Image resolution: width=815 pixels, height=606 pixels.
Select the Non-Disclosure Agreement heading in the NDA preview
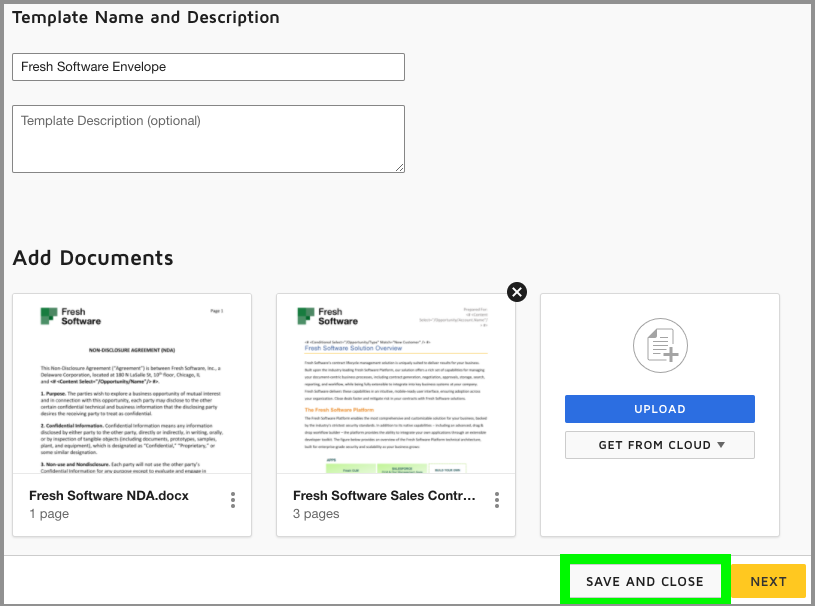coord(132,352)
